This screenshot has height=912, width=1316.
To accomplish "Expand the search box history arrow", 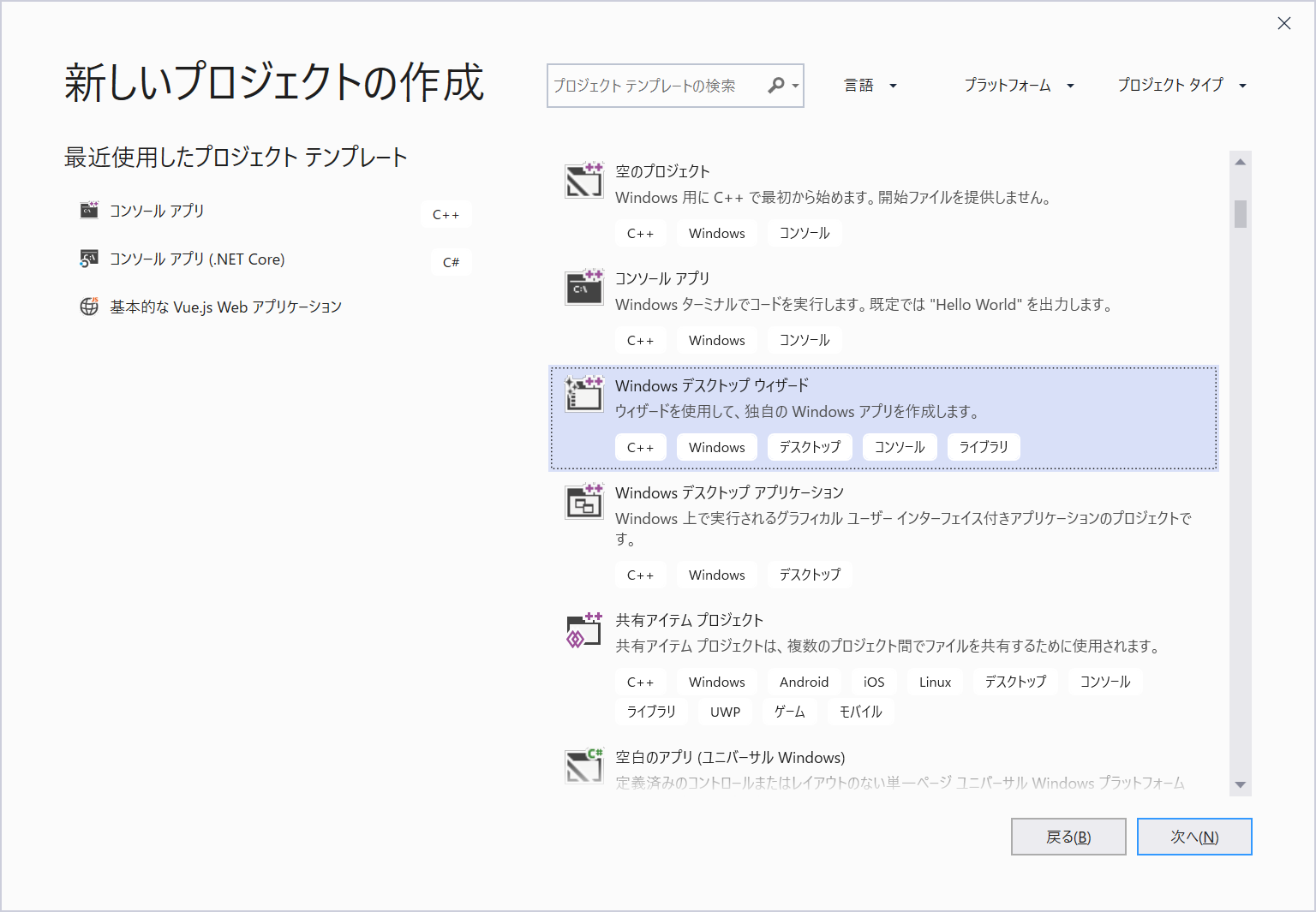I will tap(796, 86).
